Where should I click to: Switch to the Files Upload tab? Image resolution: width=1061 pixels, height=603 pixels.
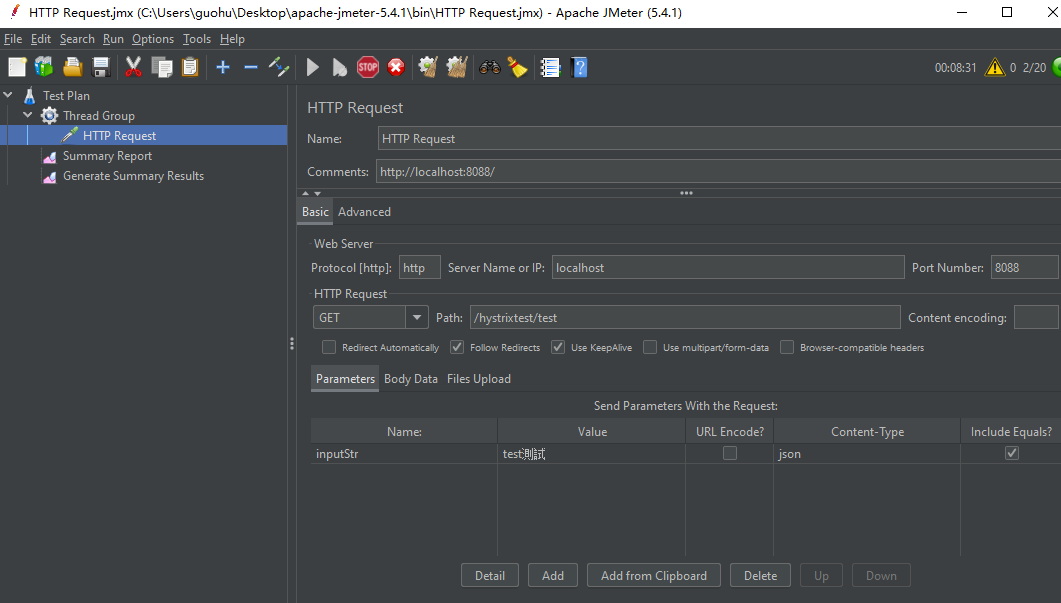pos(478,379)
